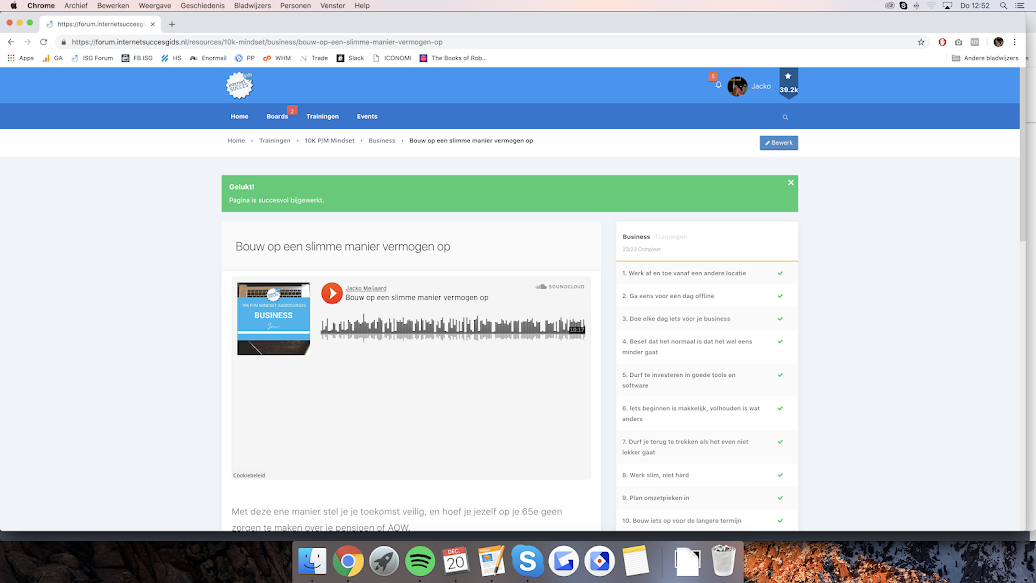
Task: Open the notifications bell
Action: 718,85
